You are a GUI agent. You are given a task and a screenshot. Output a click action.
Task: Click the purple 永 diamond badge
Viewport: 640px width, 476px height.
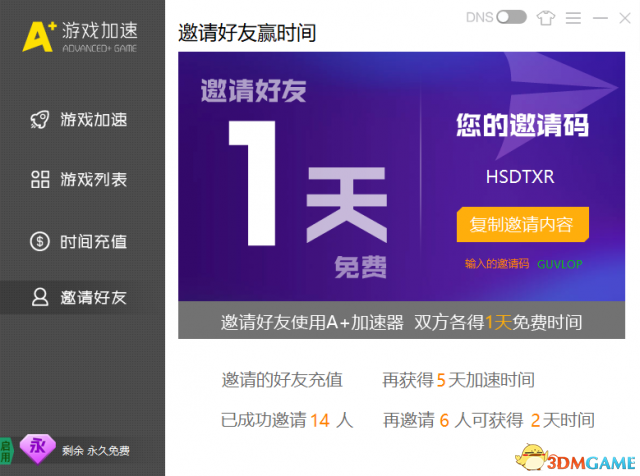38,447
